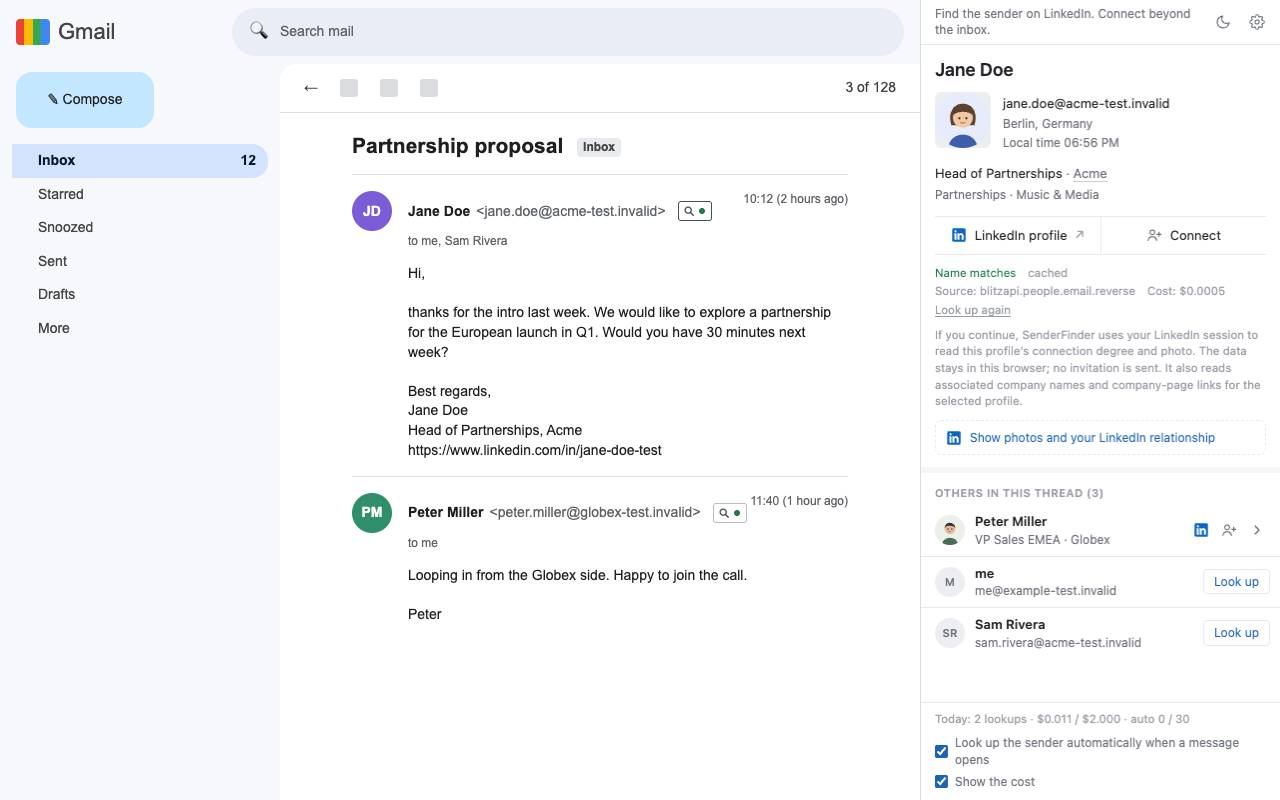Click SenderFinder badge next to Jane Doe's address
This screenshot has width=1280, height=800.
click(x=695, y=211)
